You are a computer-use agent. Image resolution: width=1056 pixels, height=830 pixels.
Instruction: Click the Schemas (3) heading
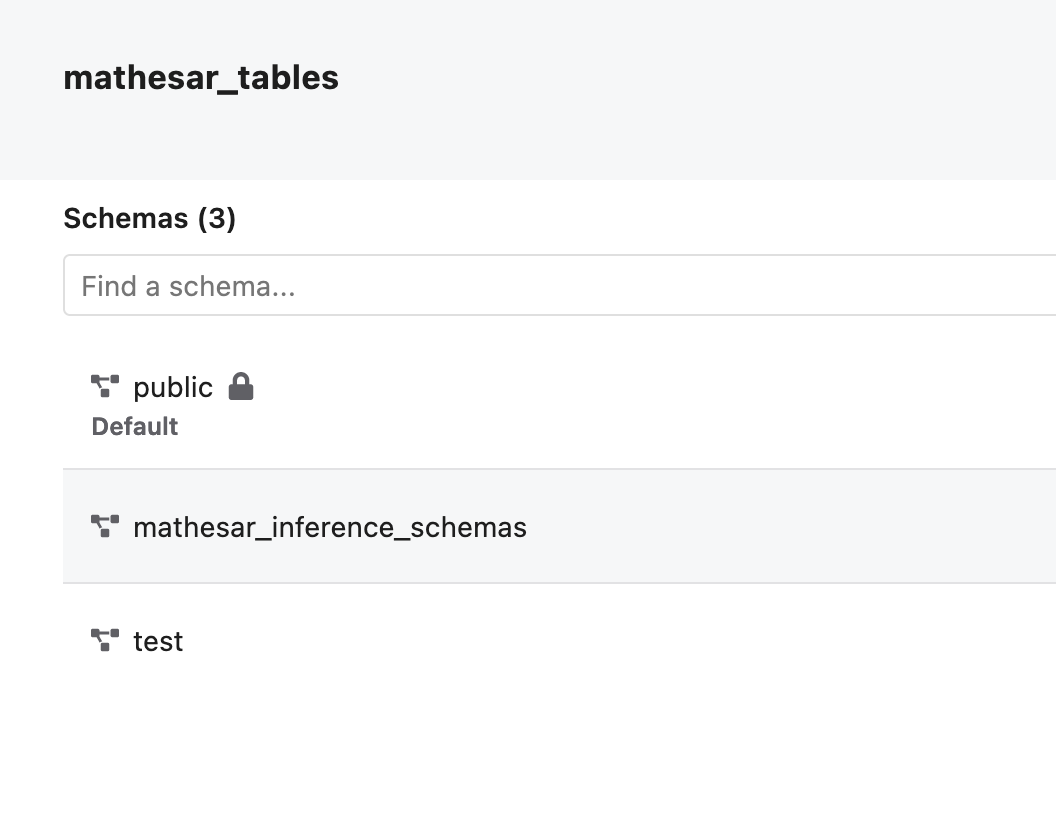[x=150, y=218]
